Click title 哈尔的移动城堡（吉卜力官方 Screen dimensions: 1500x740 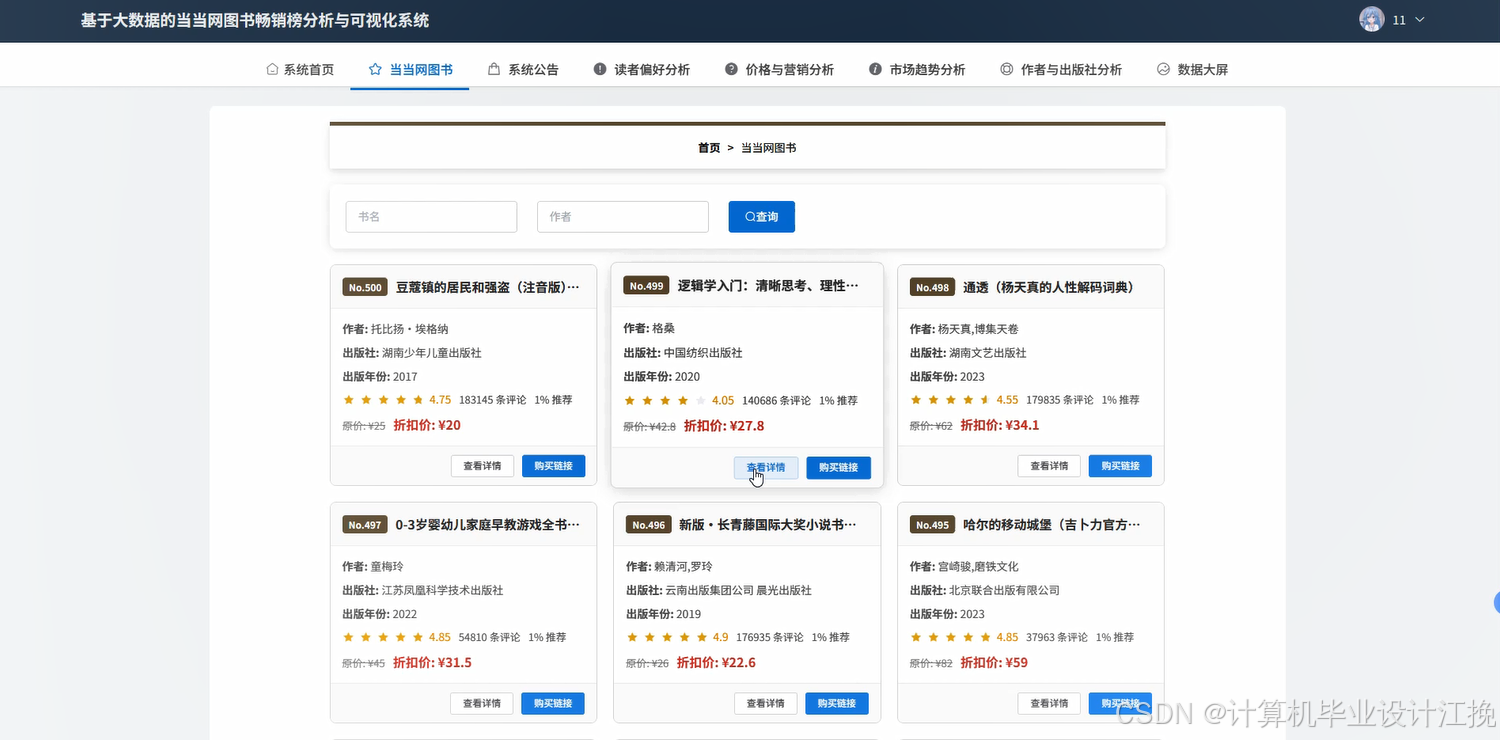[1052, 525]
